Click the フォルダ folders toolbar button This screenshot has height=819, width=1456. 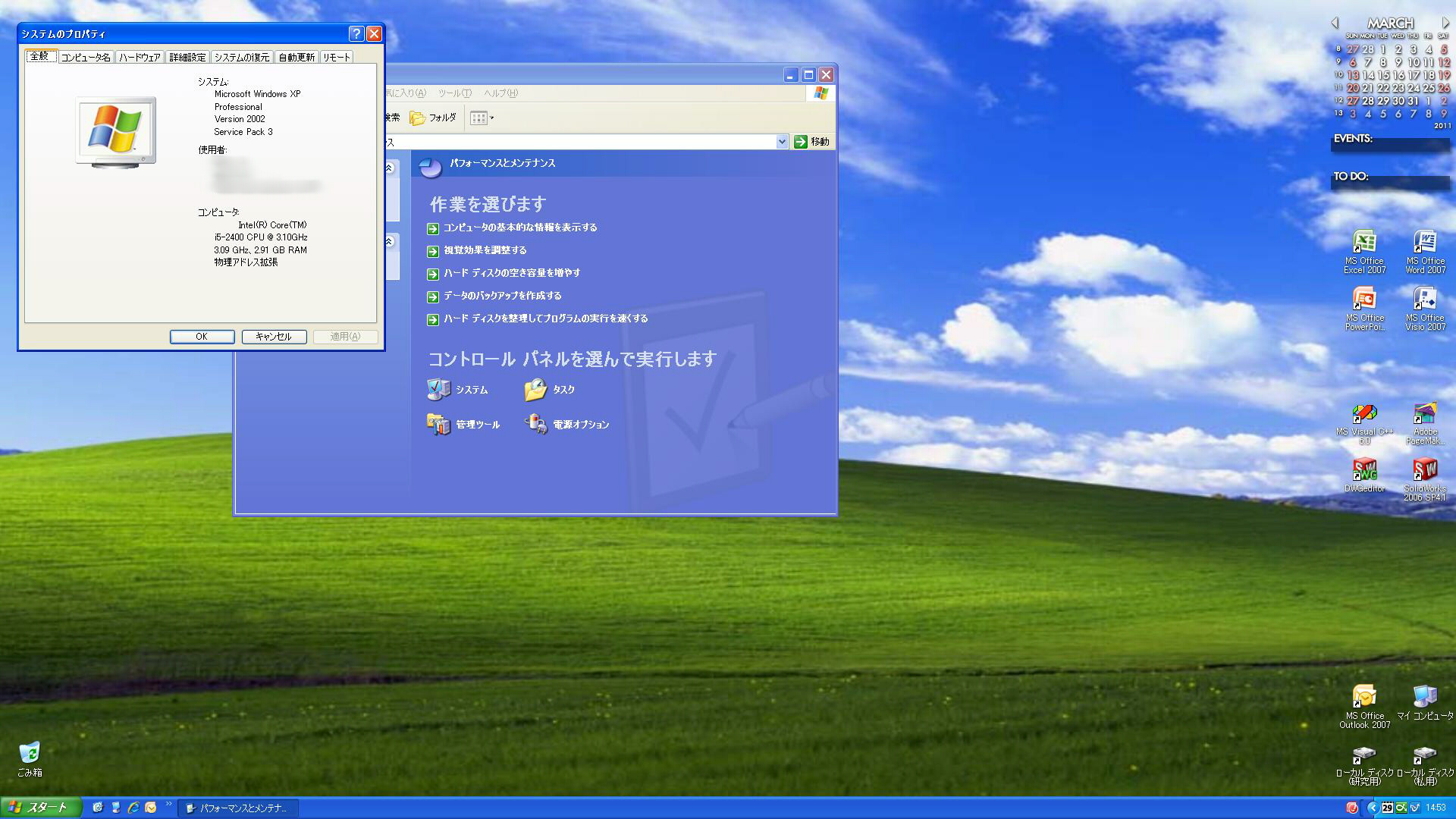point(433,118)
